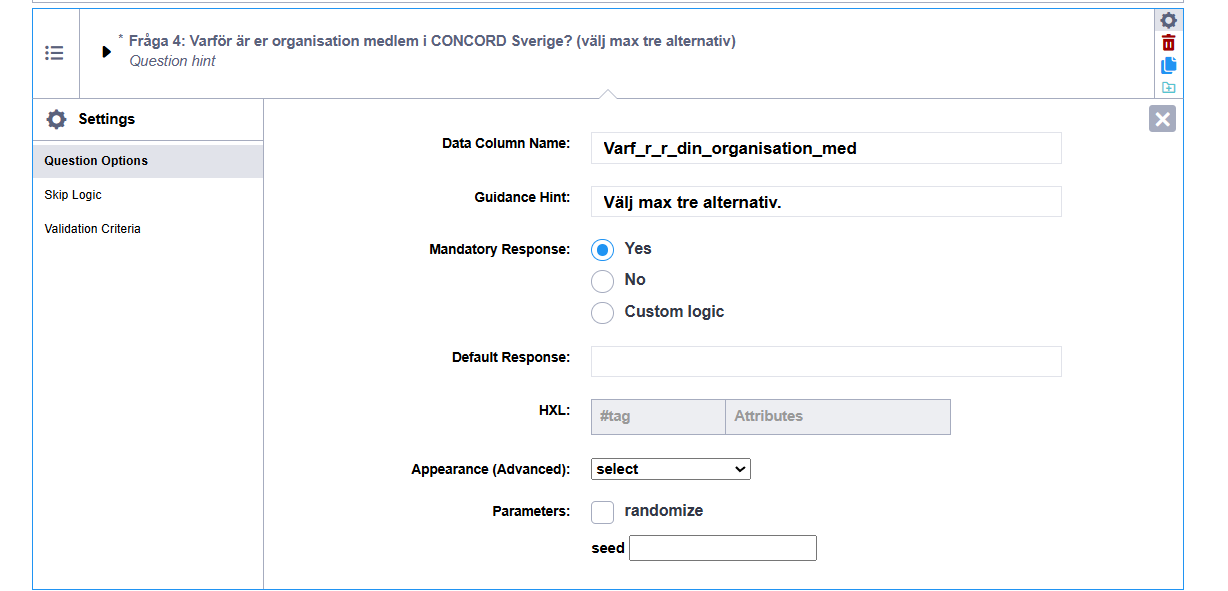This screenshot has width=1228, height=591.
Task: Enable the randomize checkbox
Action: (x=602, y=512)
